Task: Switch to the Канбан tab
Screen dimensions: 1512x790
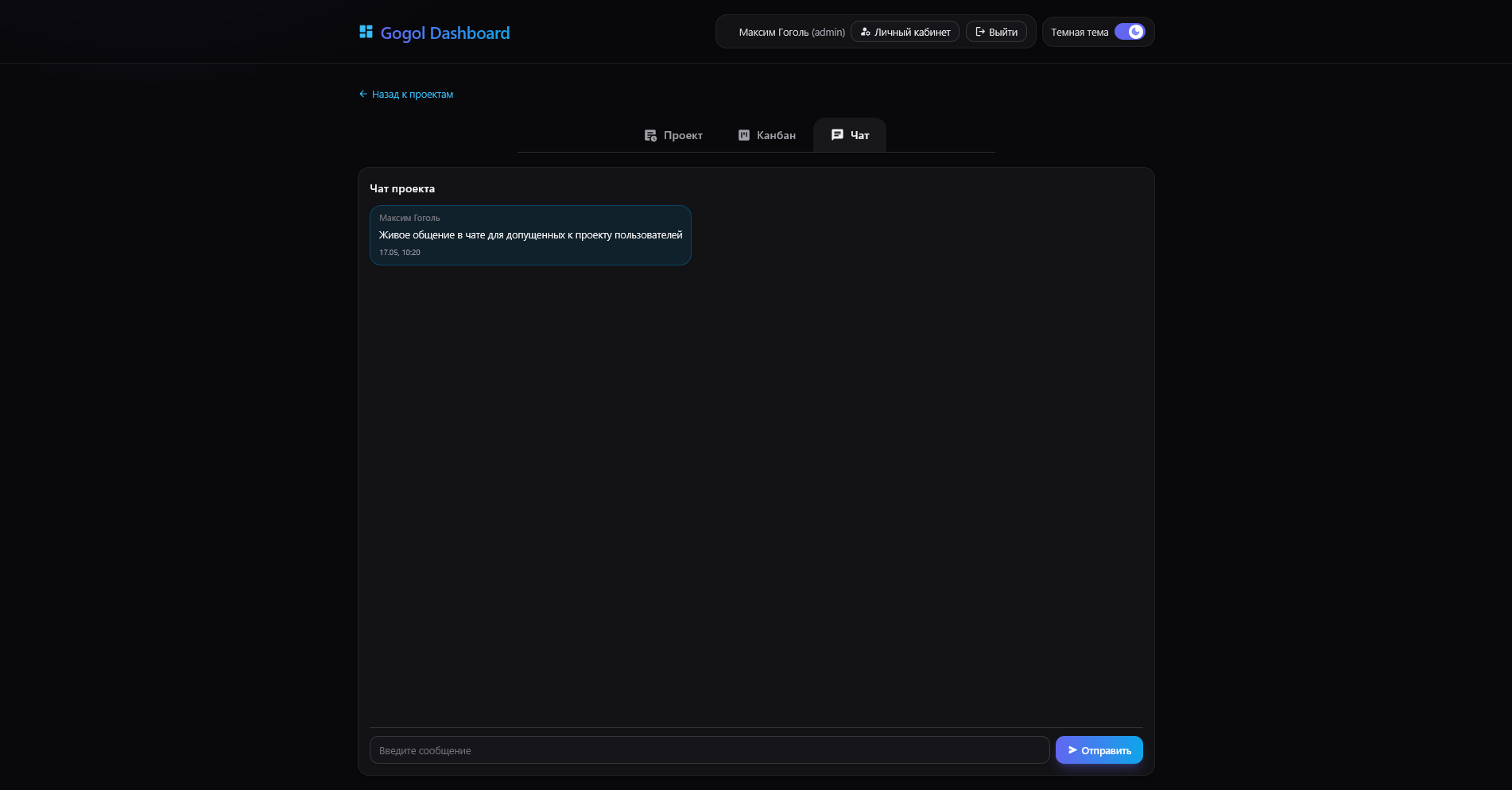Action: pos(766,135)
